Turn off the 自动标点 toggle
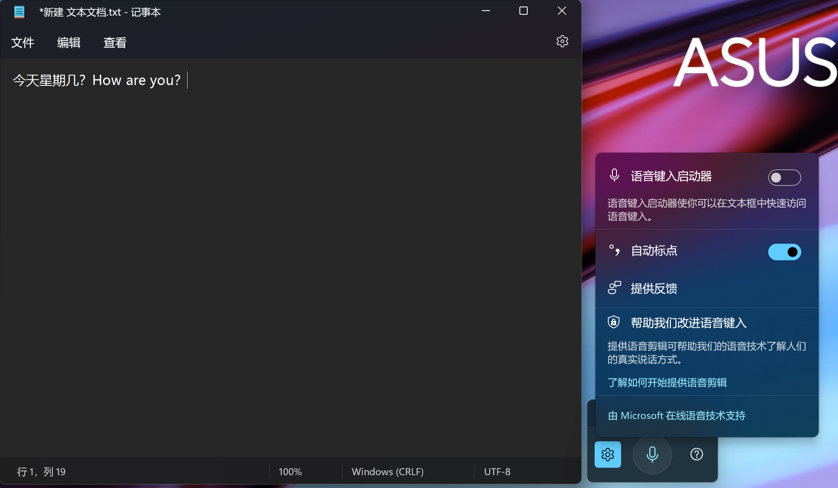The image size is (838, 488). pos(784,252)
